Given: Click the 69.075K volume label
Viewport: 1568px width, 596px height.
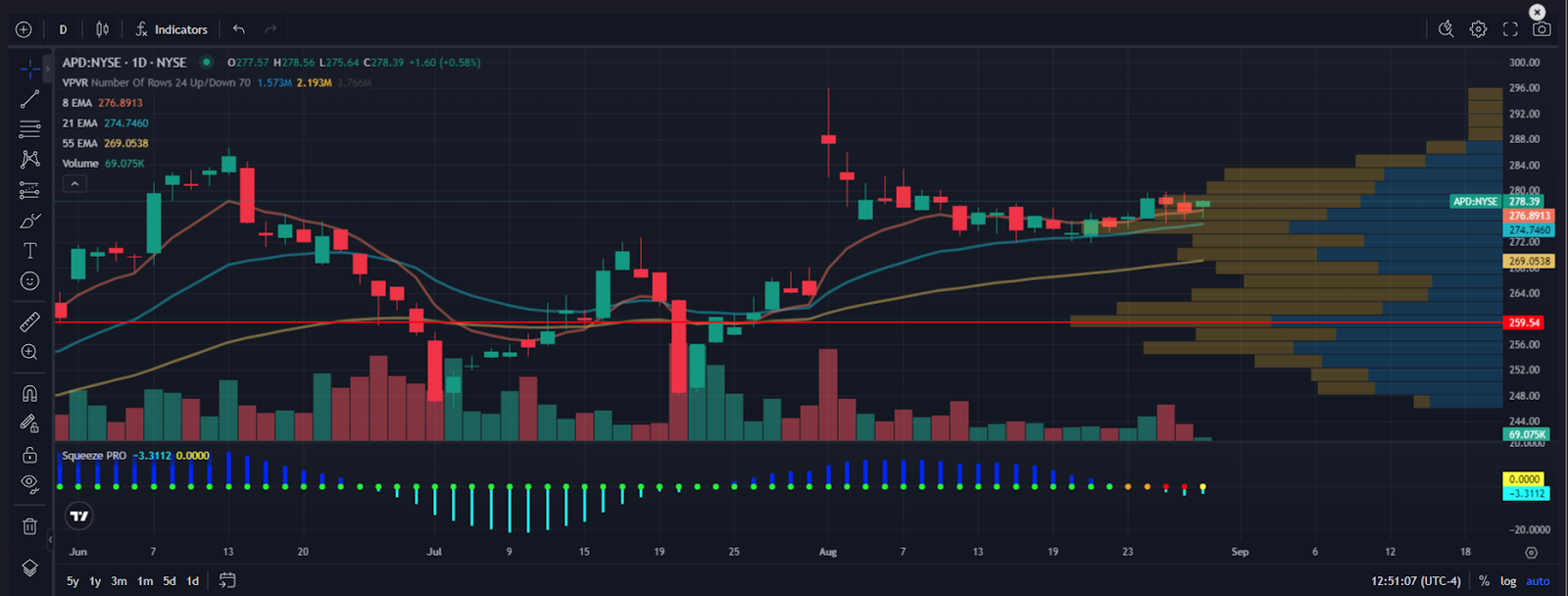Looking at the screenshot, I should click(1527, 434).
